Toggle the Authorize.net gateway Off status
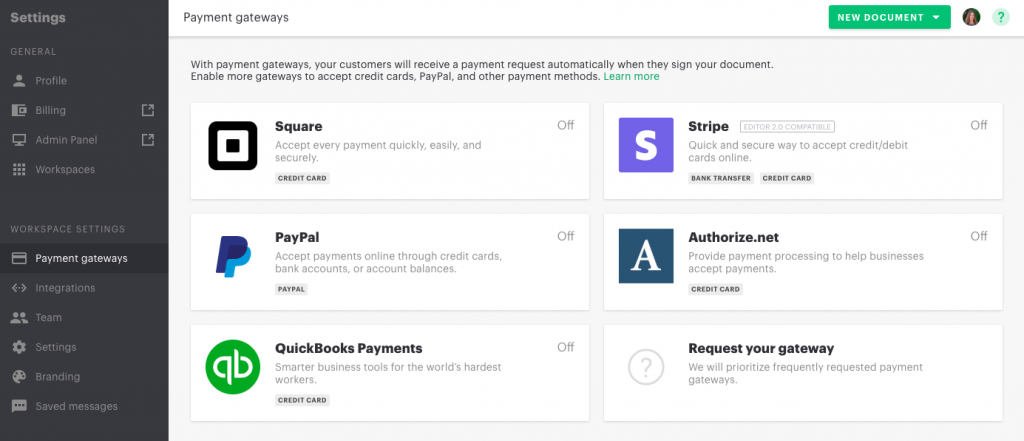The width and height of the screenshot is (1024, 441). tap(978, 237)
